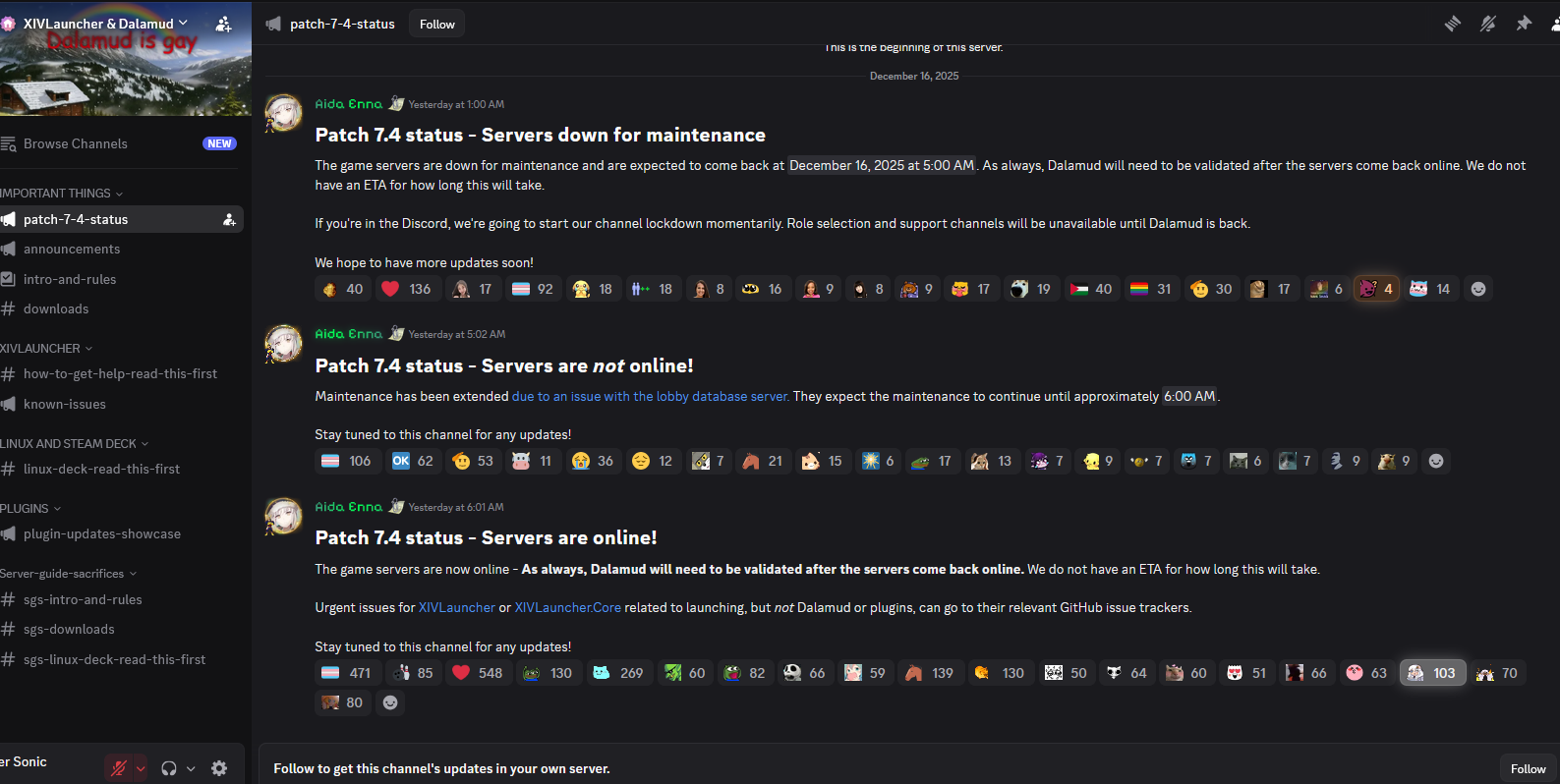
Task: Click Follow button in the bottom bar
Action: click(1528, 768)
